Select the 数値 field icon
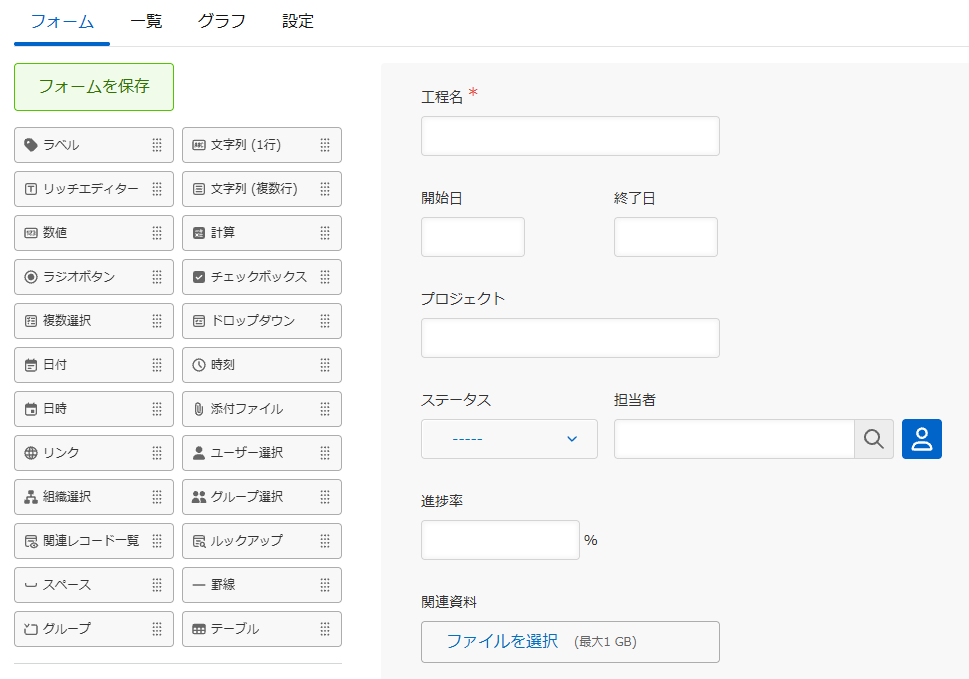The image size is (969, 679). 30,233
